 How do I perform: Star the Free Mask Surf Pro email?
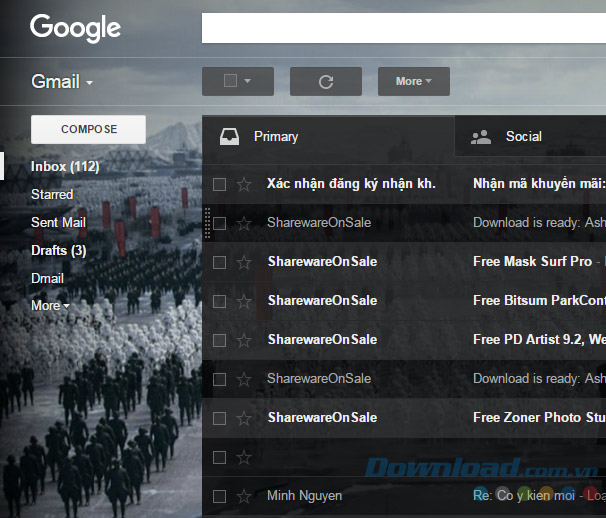pos(244,262)
